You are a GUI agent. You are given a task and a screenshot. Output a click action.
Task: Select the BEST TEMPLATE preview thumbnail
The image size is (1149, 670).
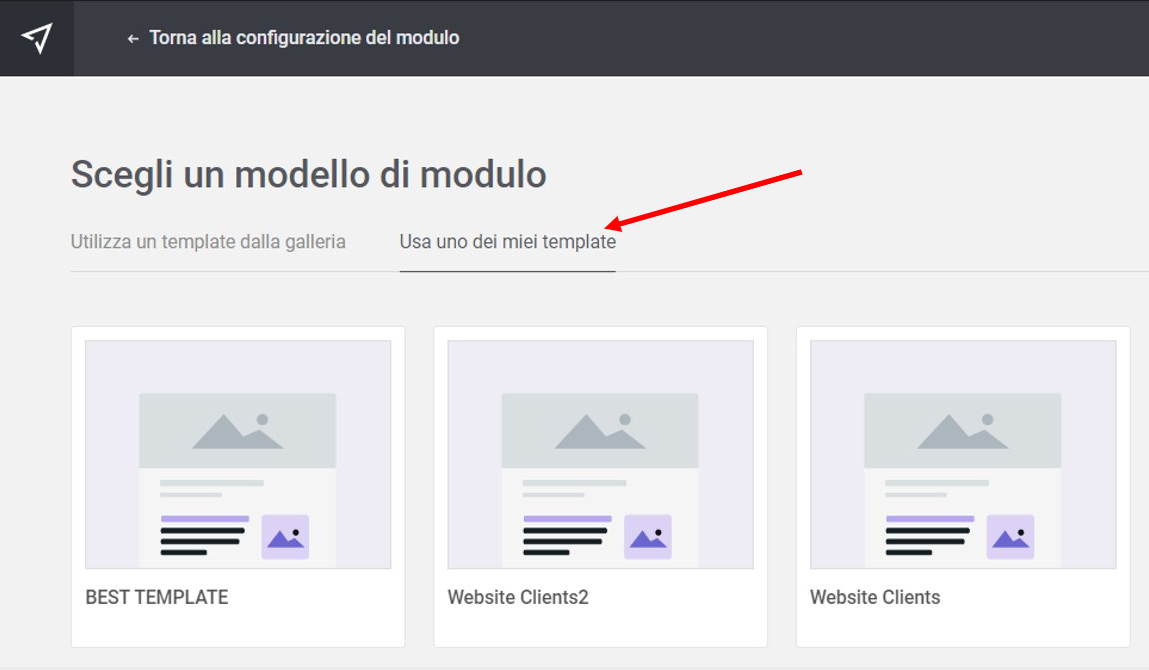pos(238,454)
